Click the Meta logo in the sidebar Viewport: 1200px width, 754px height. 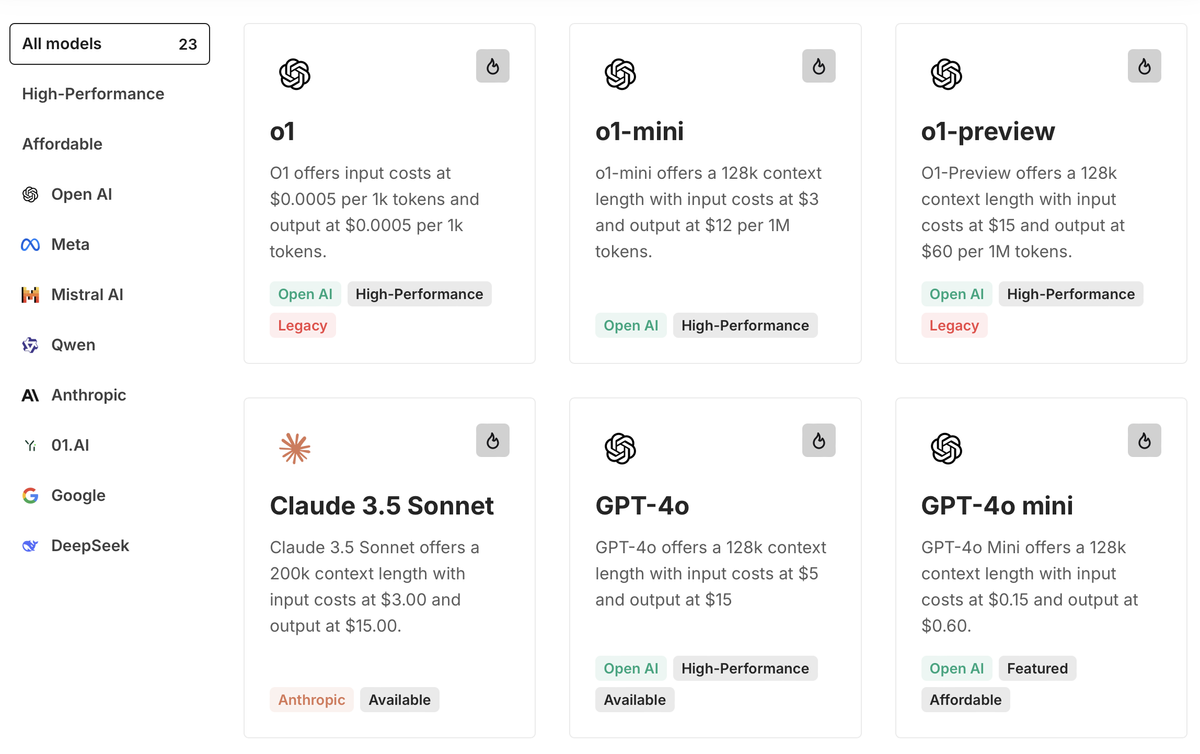pyautogui.click(x=30, y=244)
